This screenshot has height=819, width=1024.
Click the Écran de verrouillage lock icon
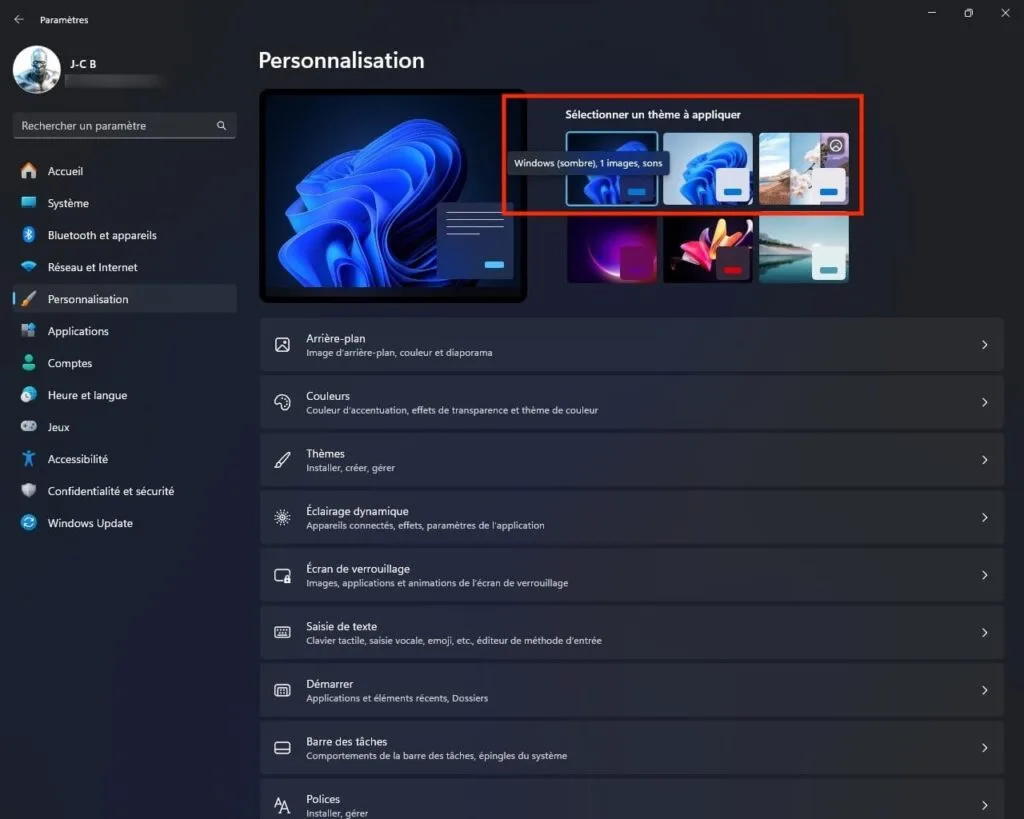tap(282, 575)
